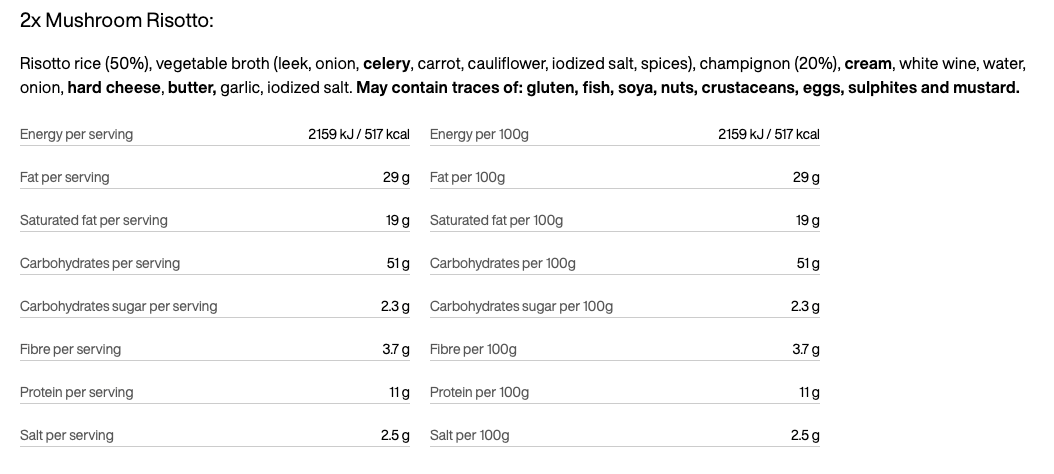Select the fat per 100g value 29 g
The width and height of the screenshot is (1054, 474).
click(806, 177)
